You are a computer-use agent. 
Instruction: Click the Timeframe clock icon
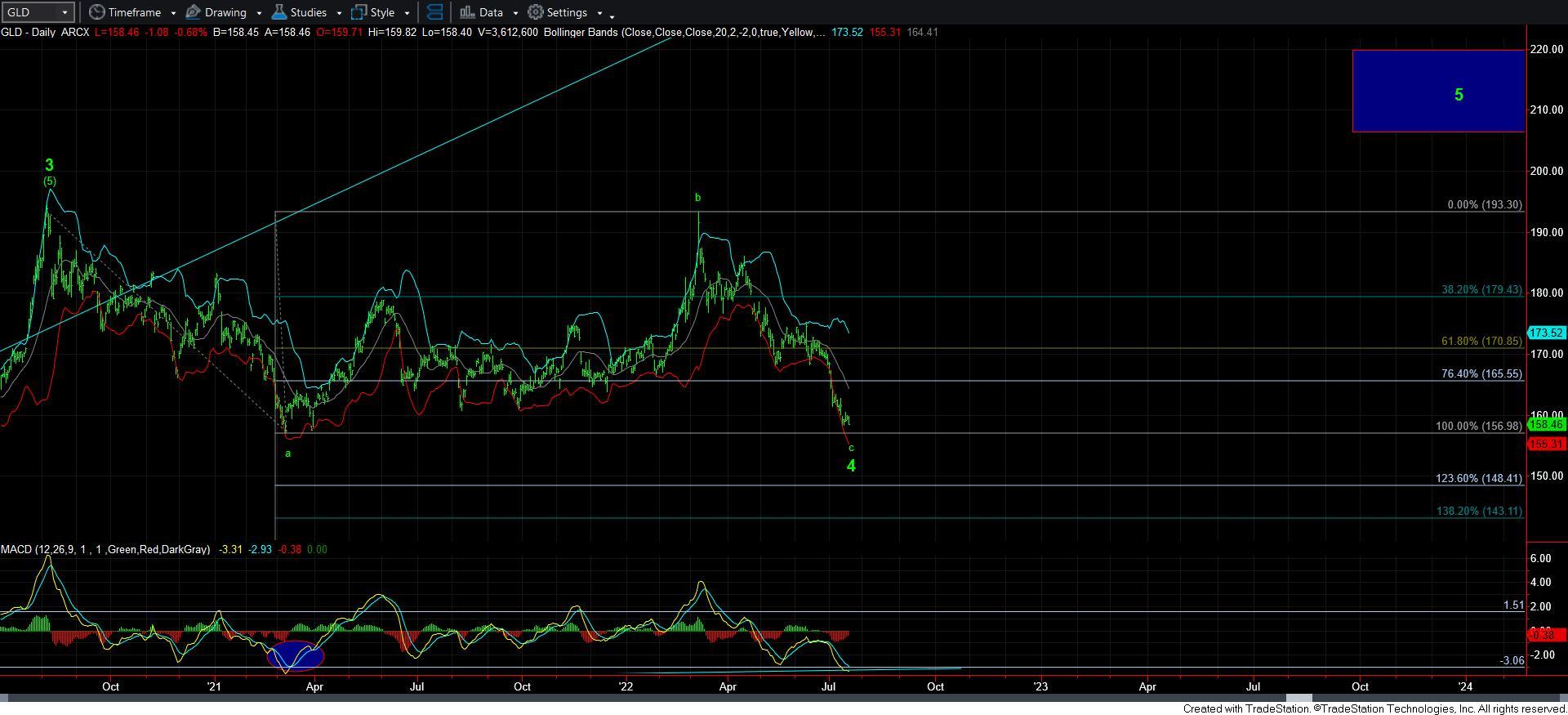(97, 12)
